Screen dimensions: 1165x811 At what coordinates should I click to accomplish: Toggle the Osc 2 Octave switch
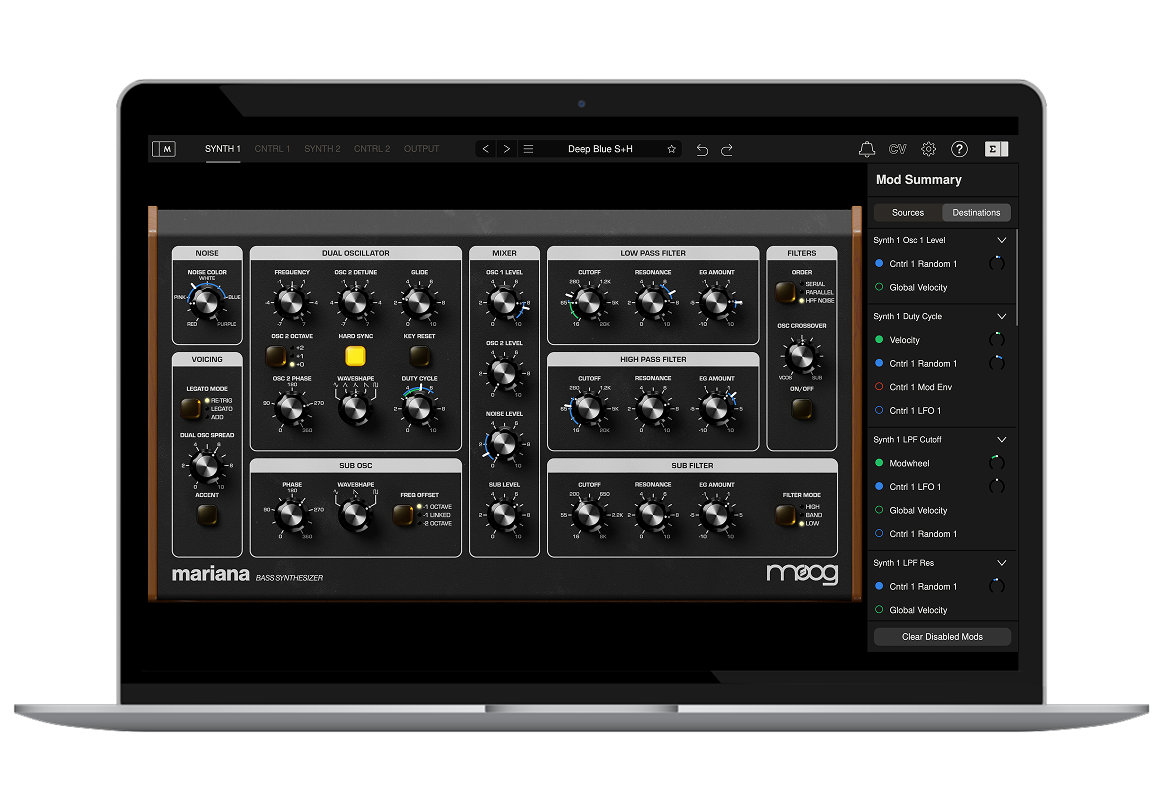tap(276, 356)
